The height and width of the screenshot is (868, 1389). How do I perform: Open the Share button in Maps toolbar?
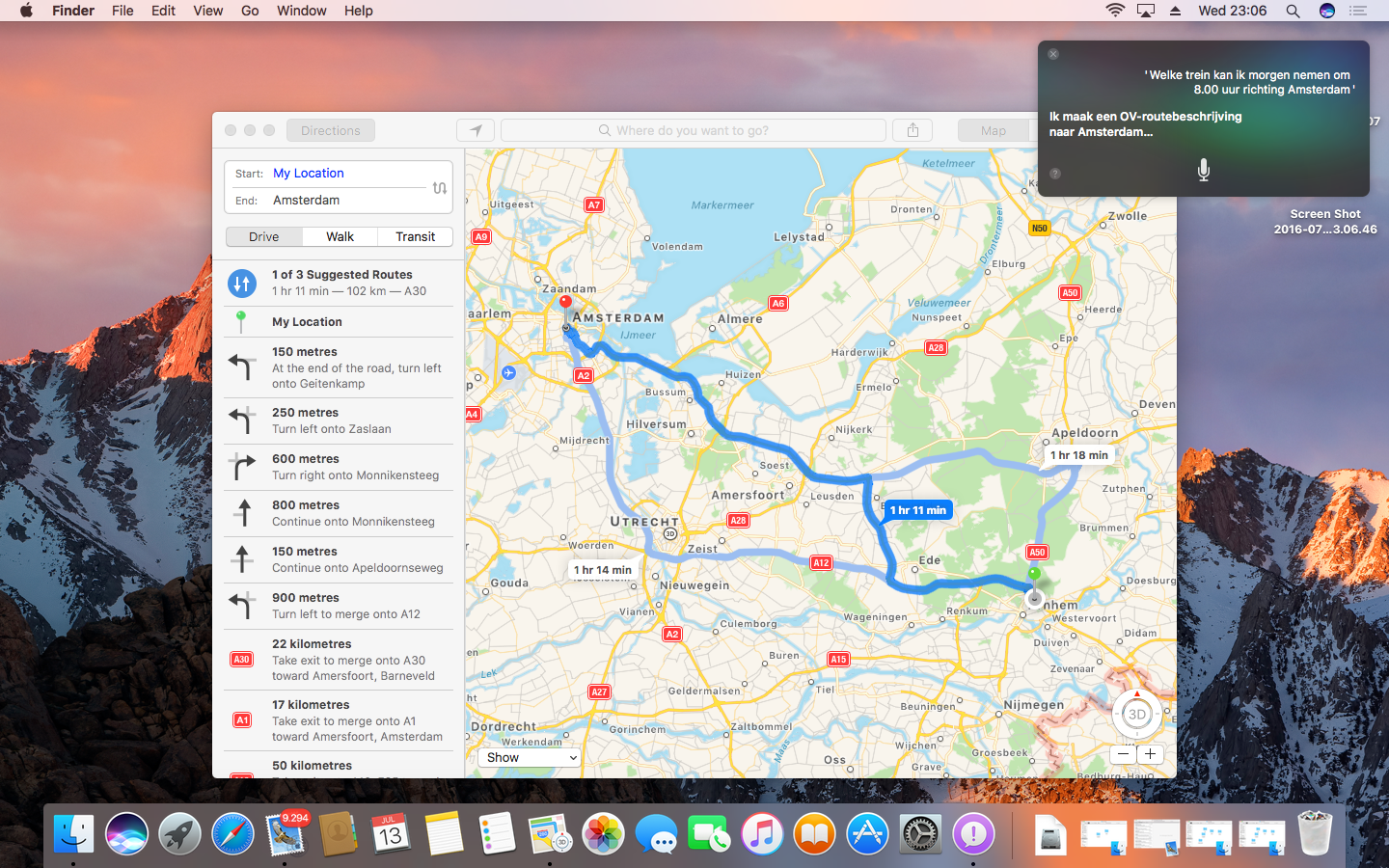(912, 130)
